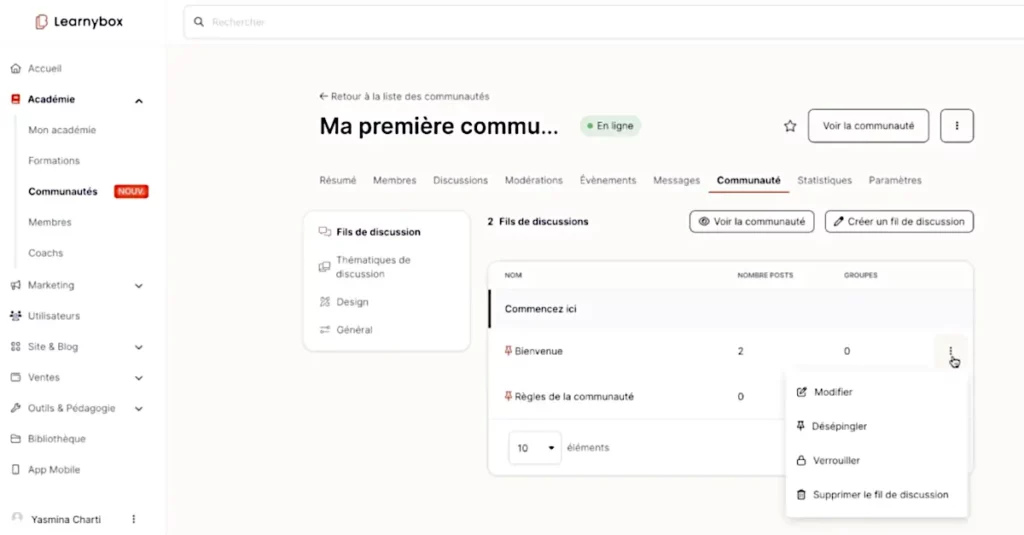This screenshot has height=535, width=1024.
Task: Open options next to Yasmina Charti
Action: pos(134,519)
